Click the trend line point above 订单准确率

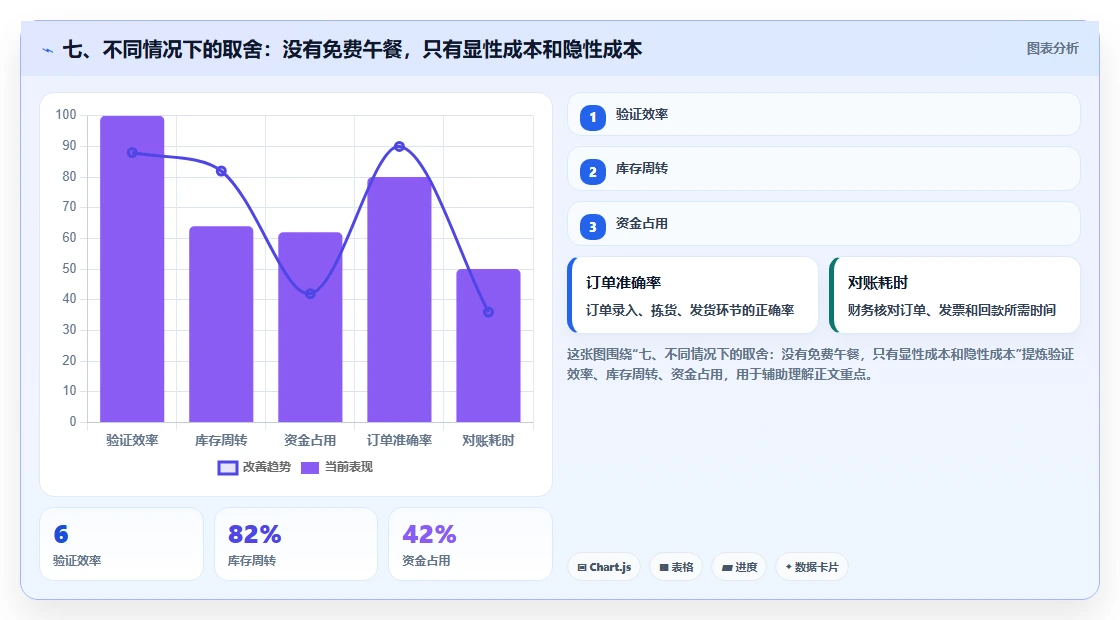(399, 146)
